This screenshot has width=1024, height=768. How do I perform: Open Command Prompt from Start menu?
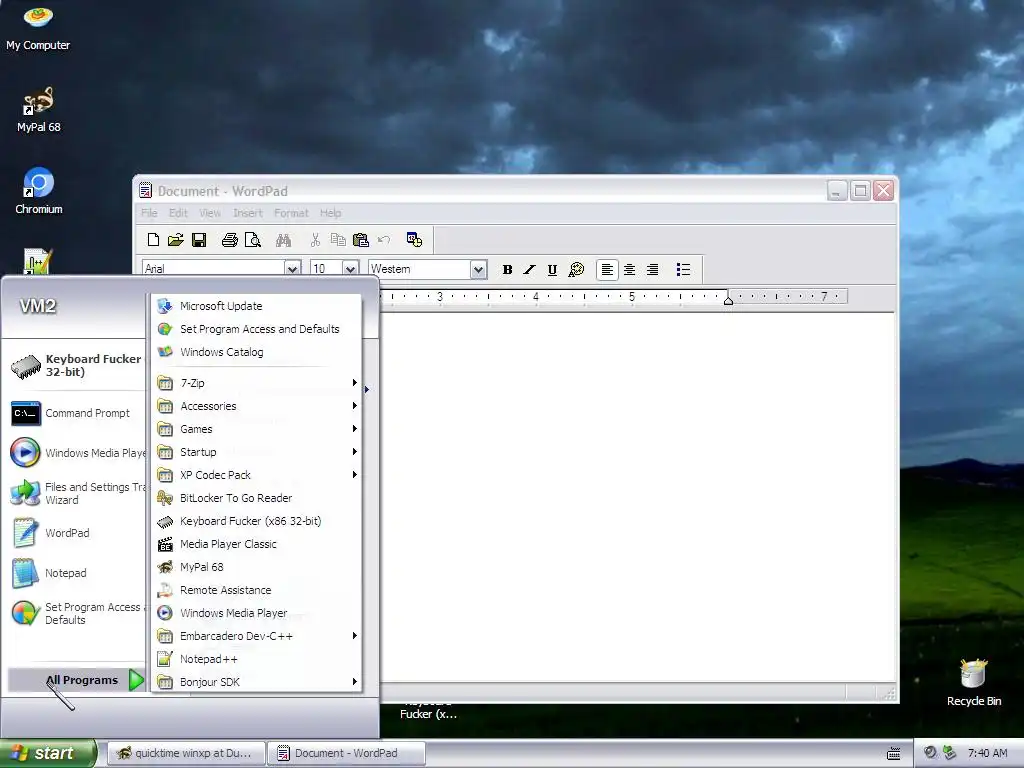[76, 413]
